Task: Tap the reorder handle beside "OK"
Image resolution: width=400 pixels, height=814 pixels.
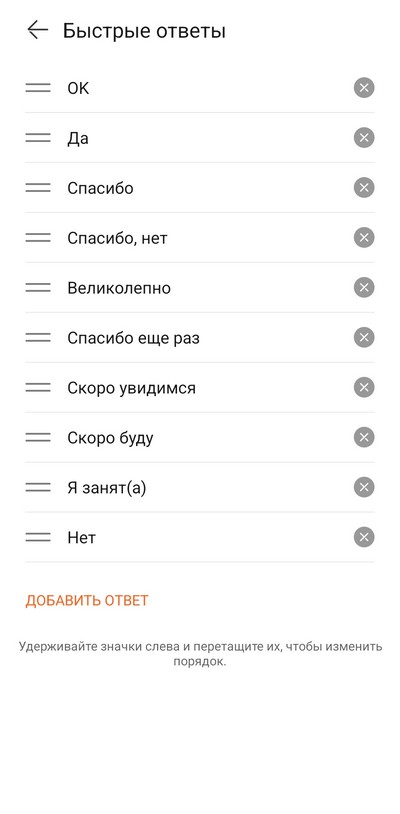Action: [38, 88]
